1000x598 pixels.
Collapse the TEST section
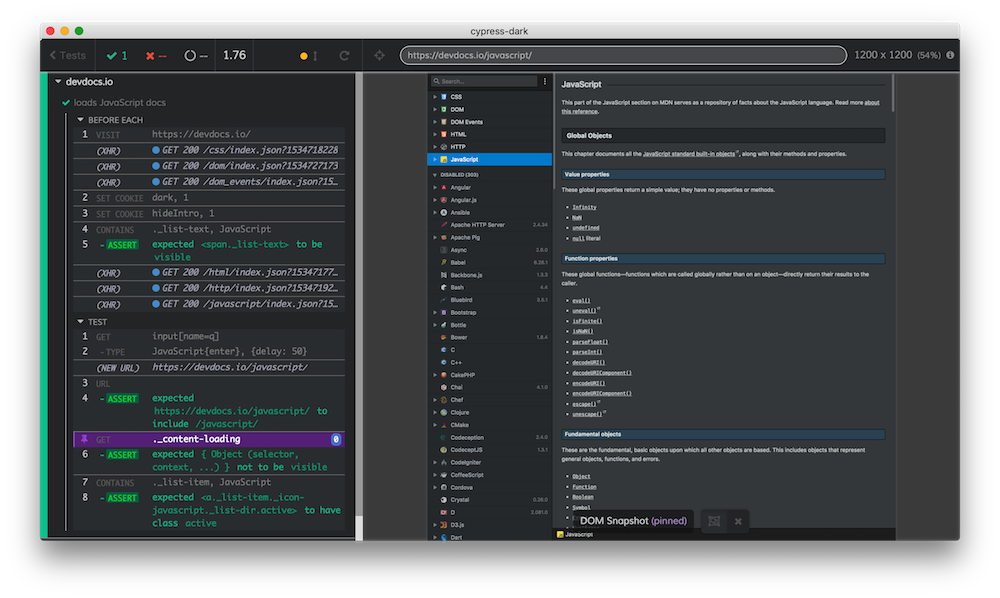[x=80, y=322]
